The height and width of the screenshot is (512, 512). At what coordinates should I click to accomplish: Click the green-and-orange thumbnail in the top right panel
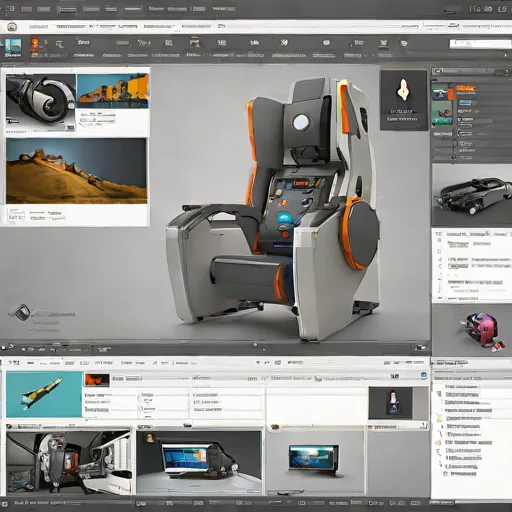[x=443, y=92]
